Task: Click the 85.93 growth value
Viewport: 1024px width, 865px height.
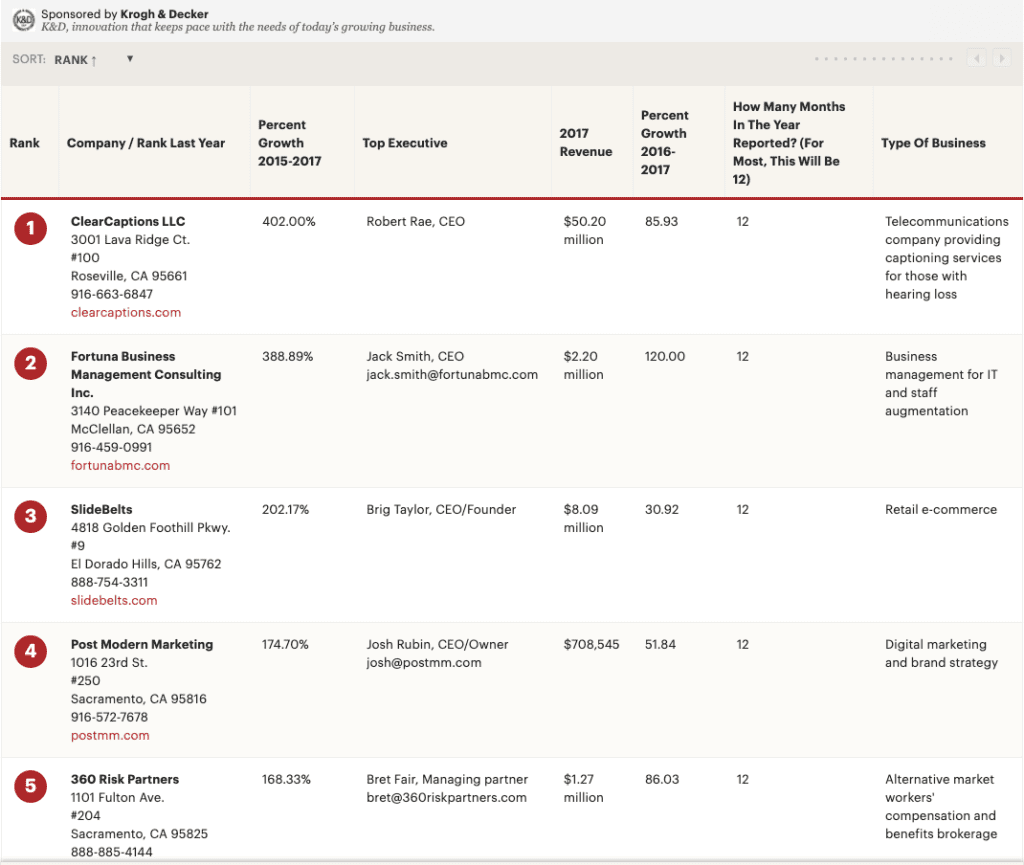Action: tap(662, 222)
